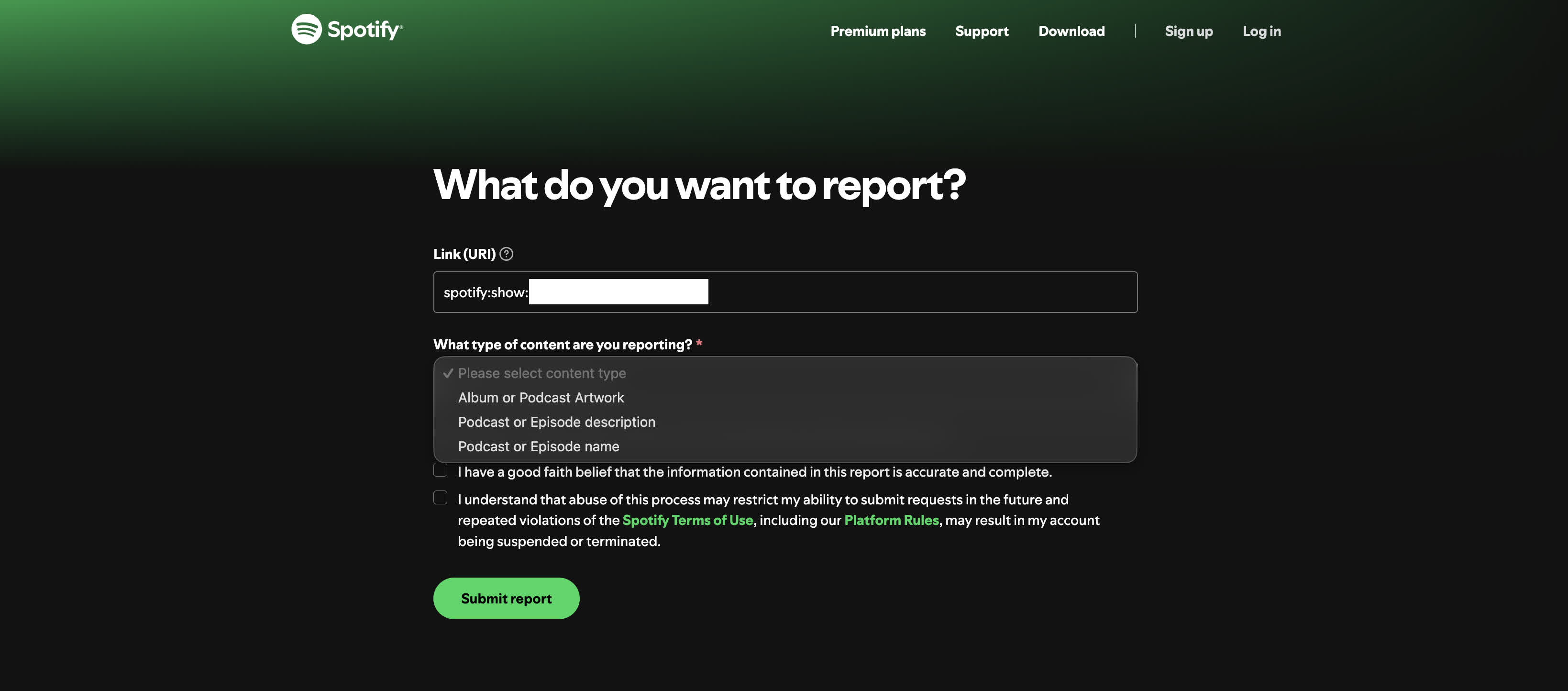1568x691 pixels.
Task: Open the Platform Rules link
Action: click(891, 520)
